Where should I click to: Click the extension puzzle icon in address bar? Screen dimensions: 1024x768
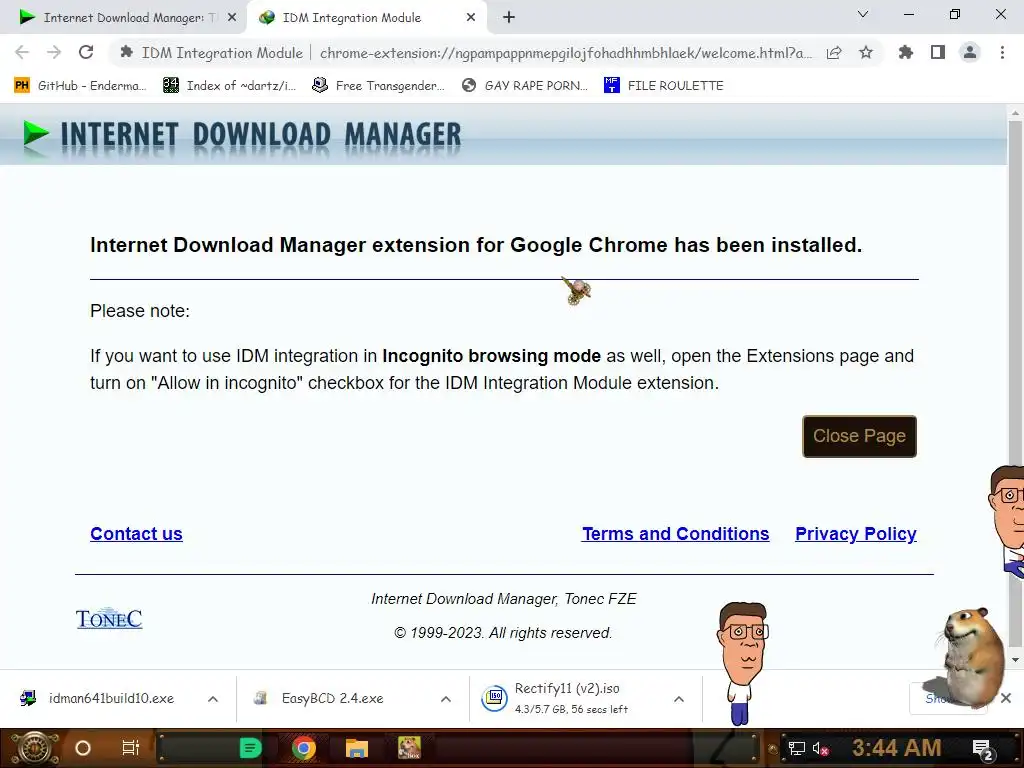click(x=127, y=52)
